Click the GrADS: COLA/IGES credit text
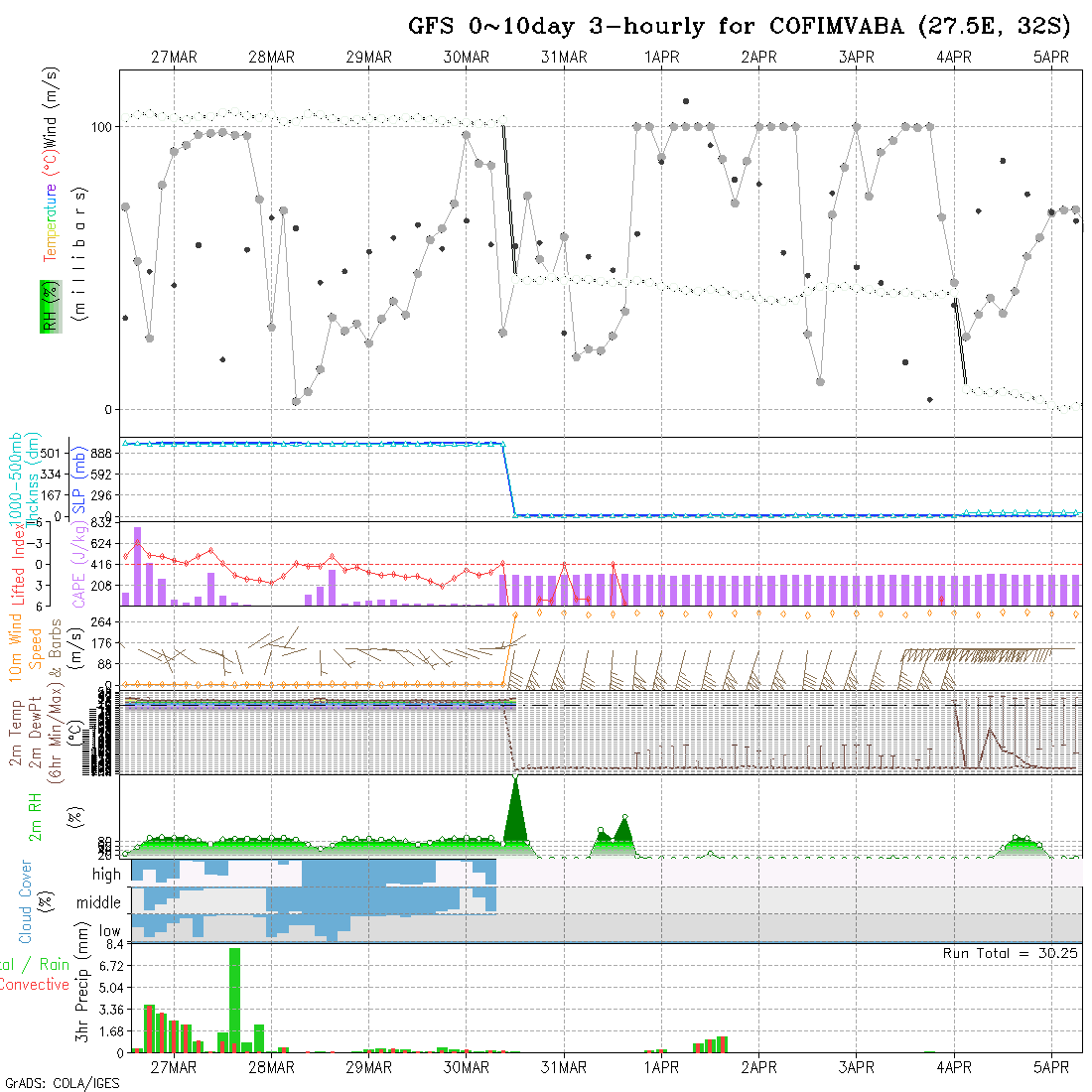 point(62,1083)
